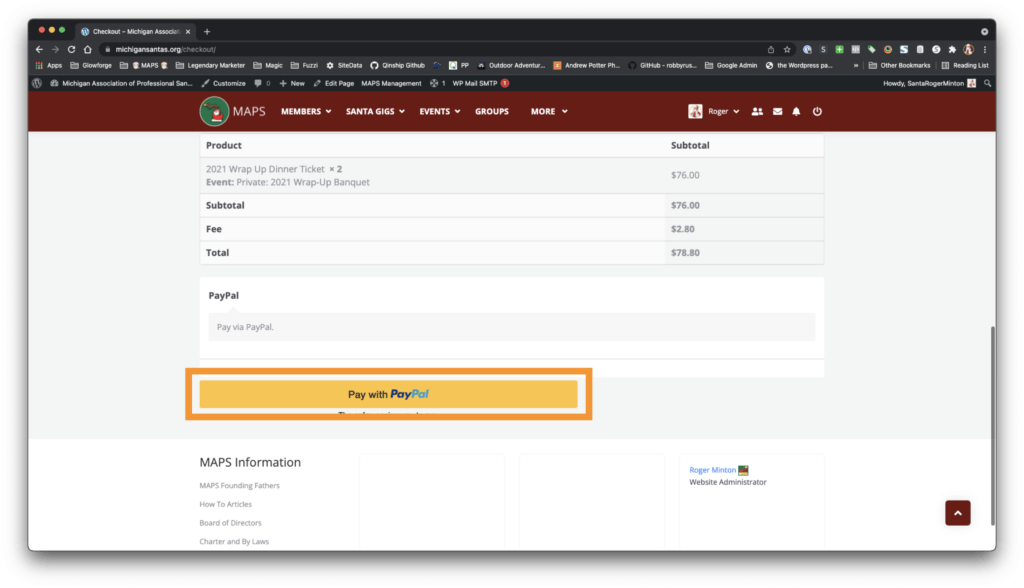Viewport: 1024px width, 588px height.
Task: Open MAPS Founding Fathers link
Action: tap(240, 485)
